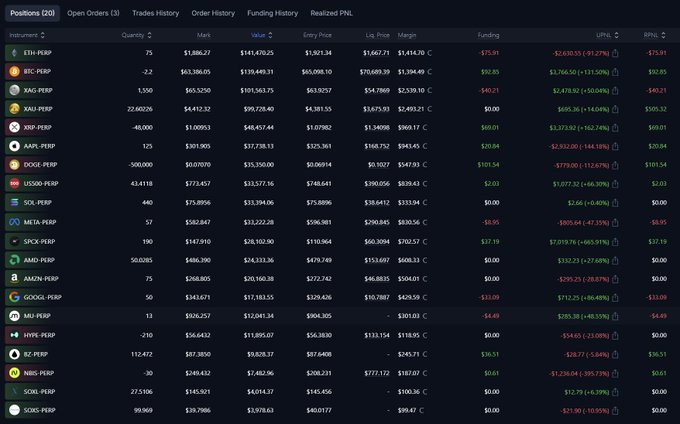The height and width of the screenshot is (424, 680).
Task: Open the SOXS-PERP instrument
Action: (39, 410)
